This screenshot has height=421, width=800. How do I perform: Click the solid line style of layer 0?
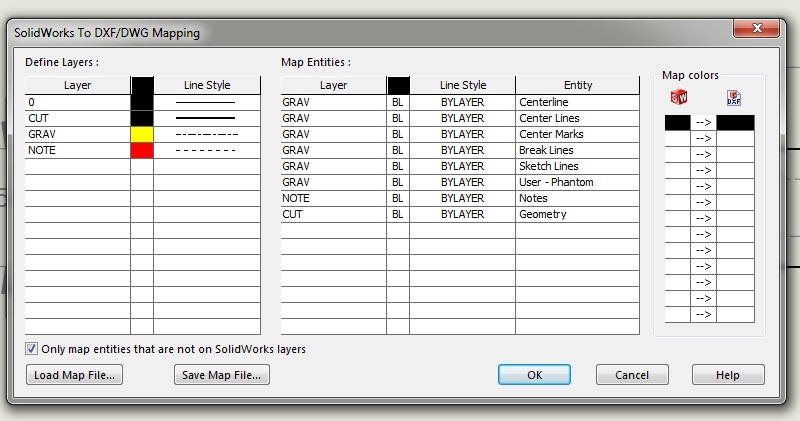[x=207, y=102]
